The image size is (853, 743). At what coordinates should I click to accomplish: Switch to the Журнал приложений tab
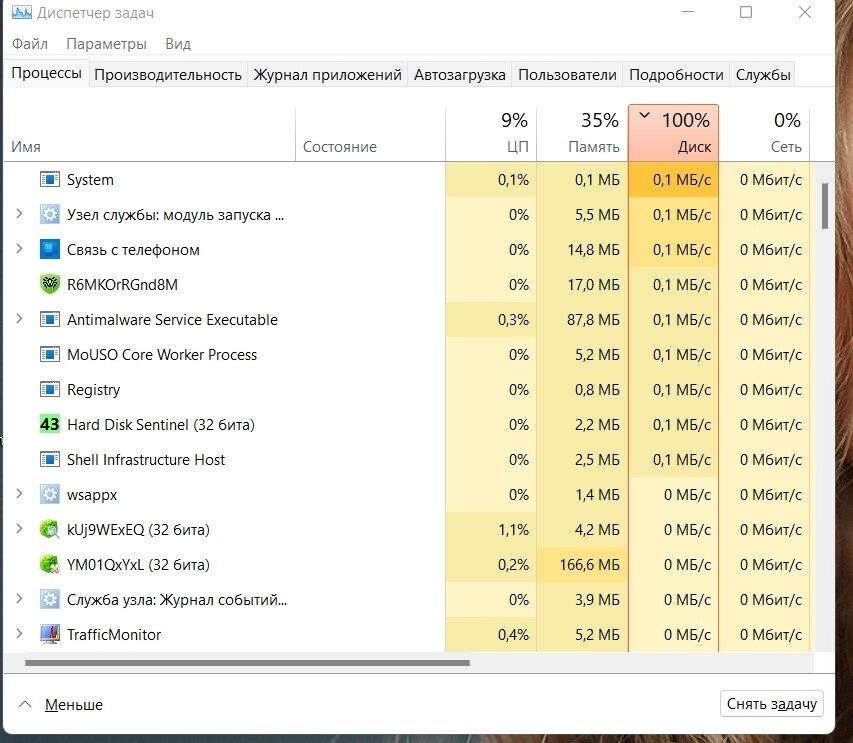pos(327,75)
